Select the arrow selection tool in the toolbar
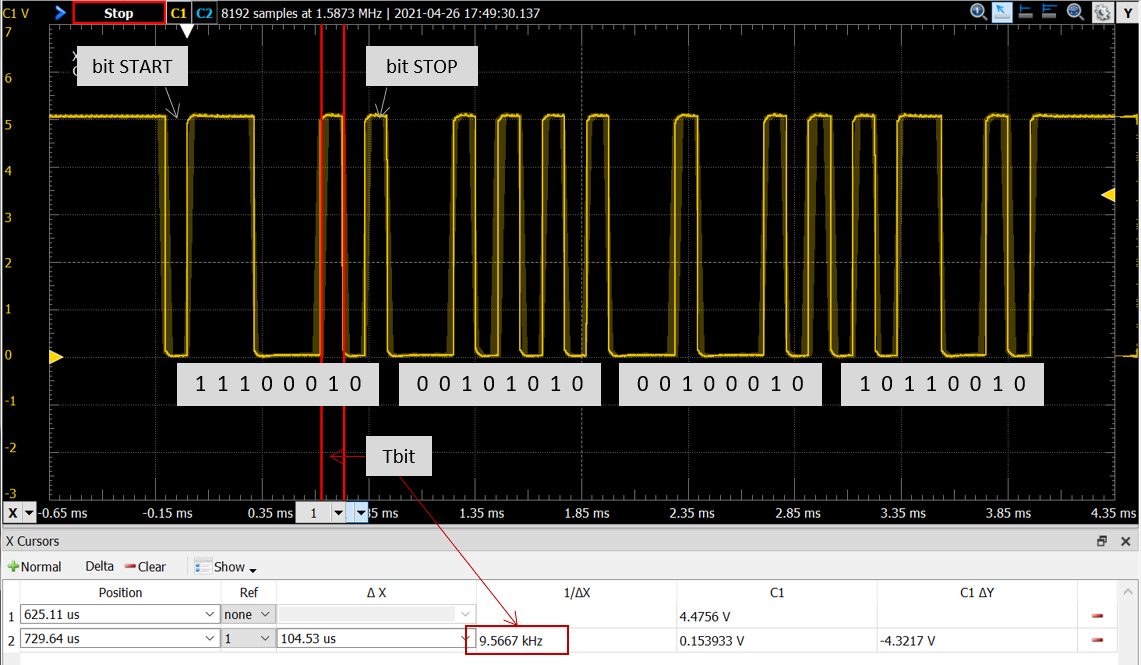Screen dimensions: 1141x665 [1002, 12]
